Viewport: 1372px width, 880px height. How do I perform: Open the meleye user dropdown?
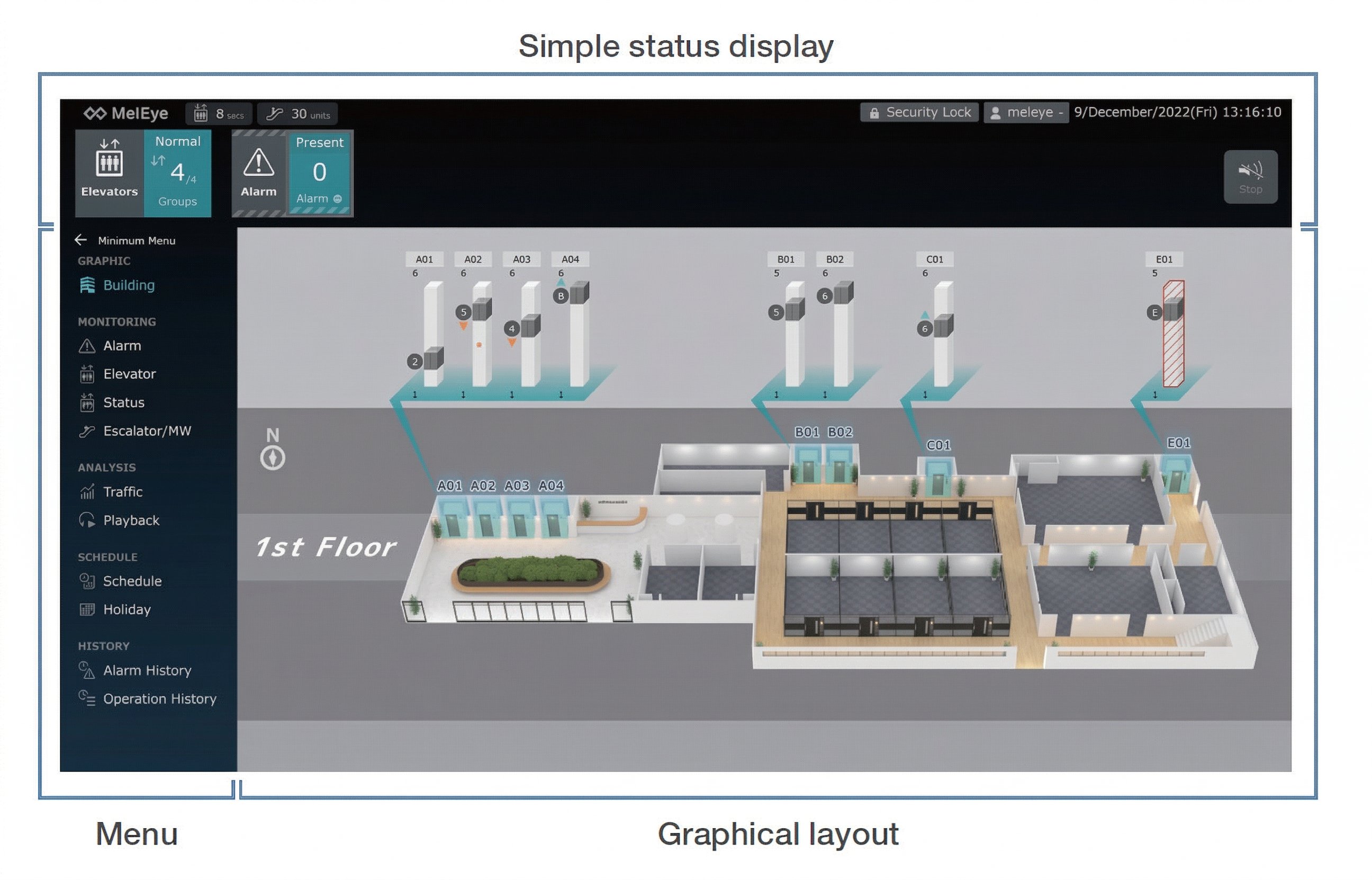click(x=1026, y=112)
